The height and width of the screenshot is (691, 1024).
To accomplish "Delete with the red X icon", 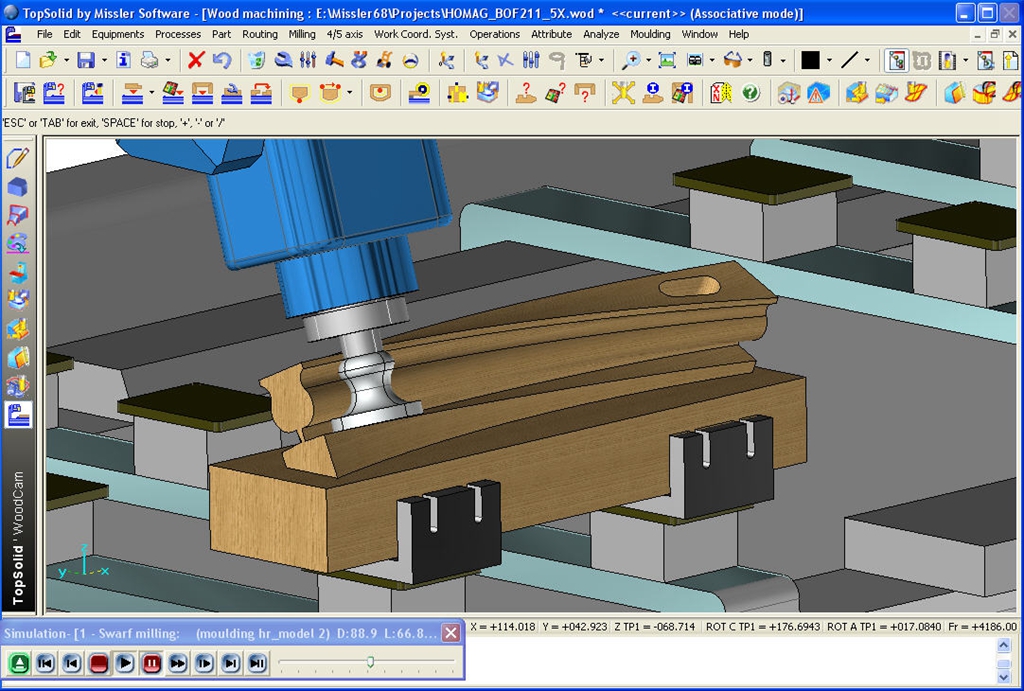I will [195, 61].
